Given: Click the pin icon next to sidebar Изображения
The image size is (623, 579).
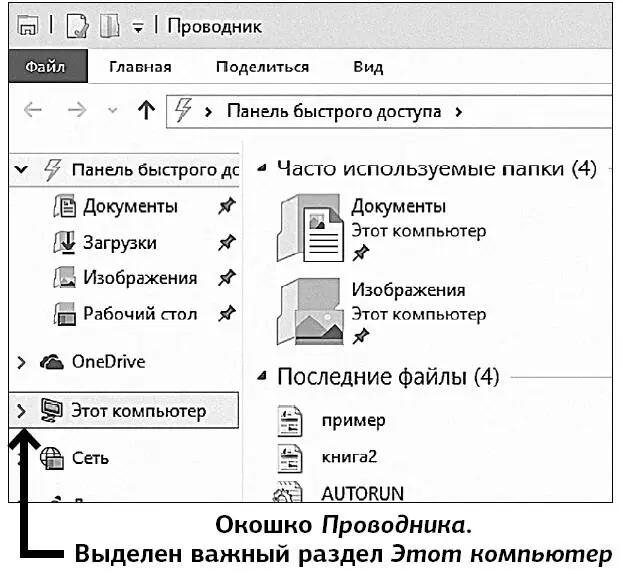Looking at the screenshot, I should [227, 277].
